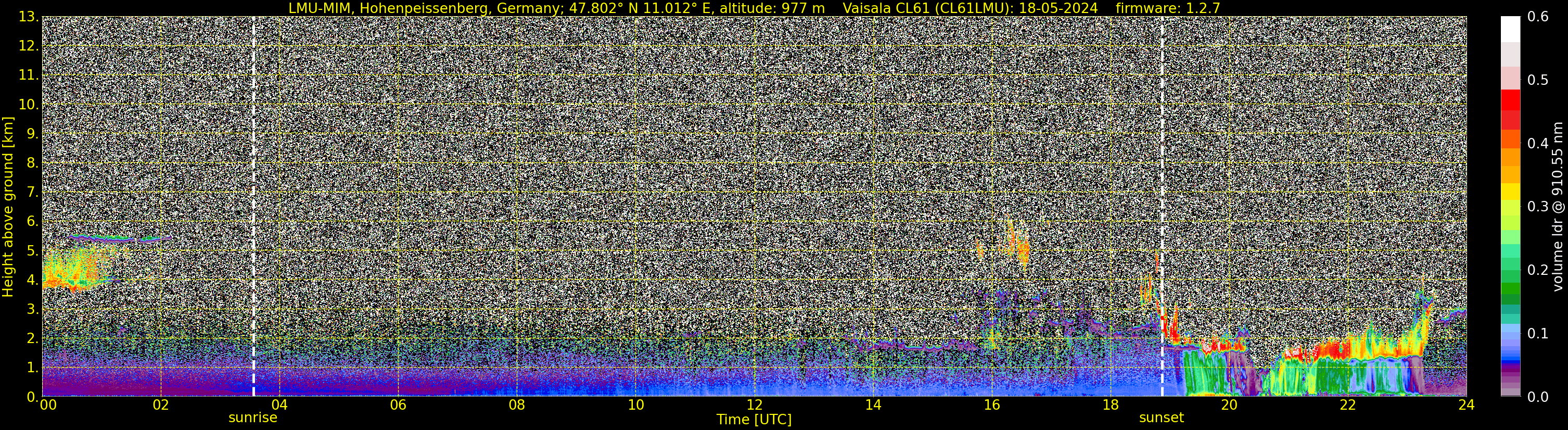1568x430 pixels.
Task: Click the x-axis tick label '16'
Action: pyautogui.click(x=991, y=405)
